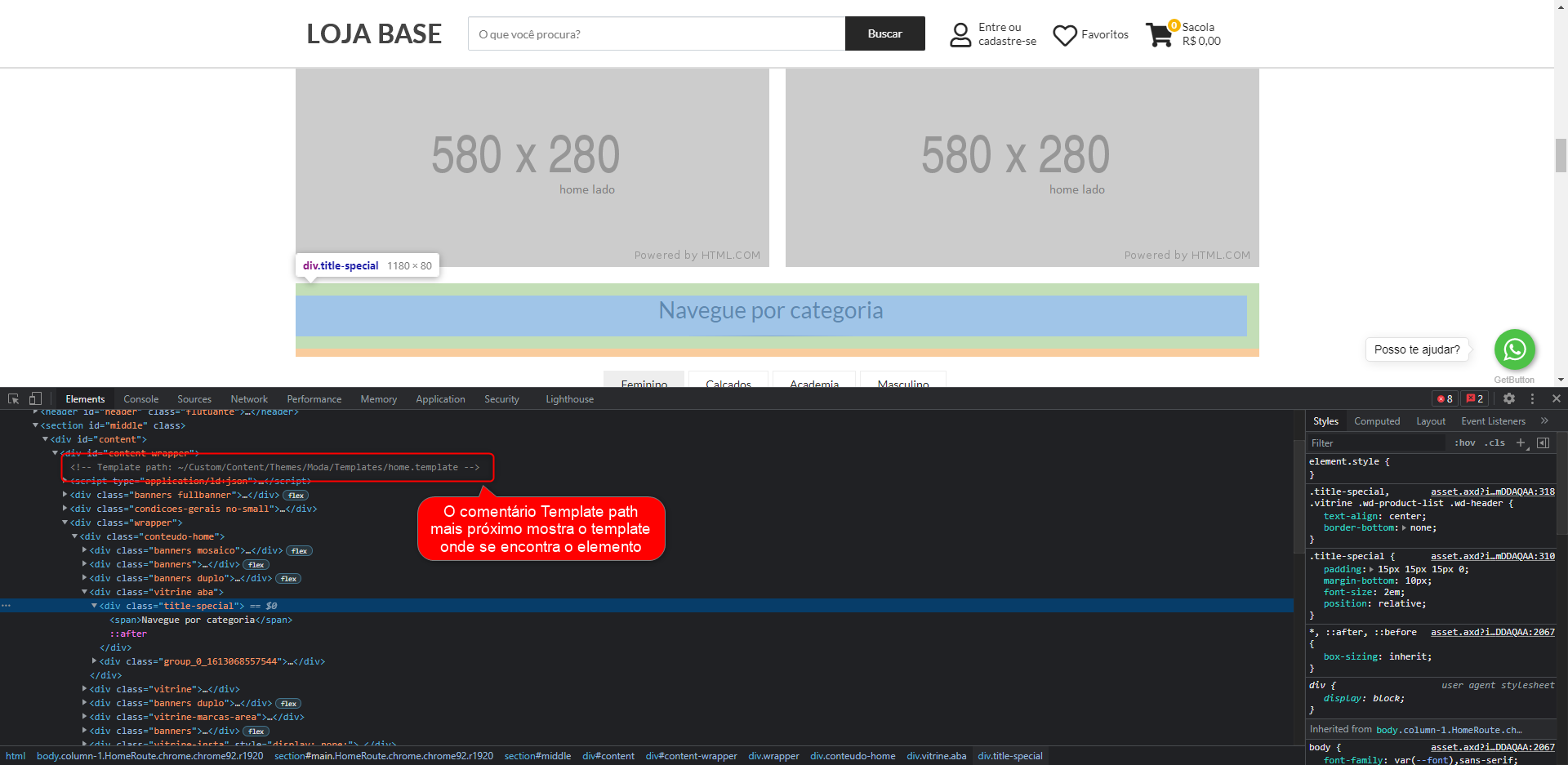
Task: Toggle the :hov element state option
Action: 1465,443
